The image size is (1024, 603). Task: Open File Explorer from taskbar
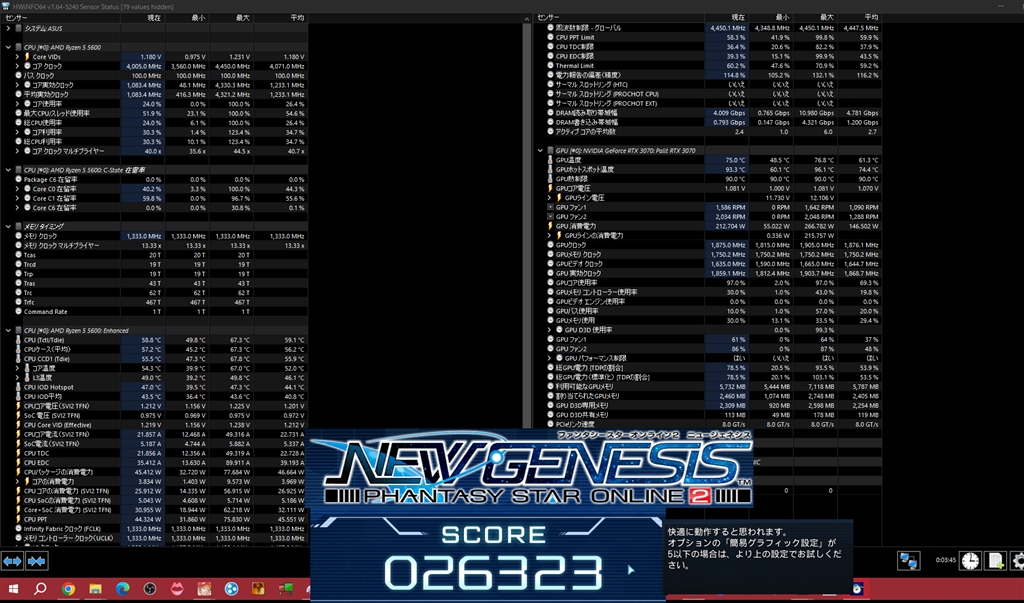[95, 589]
